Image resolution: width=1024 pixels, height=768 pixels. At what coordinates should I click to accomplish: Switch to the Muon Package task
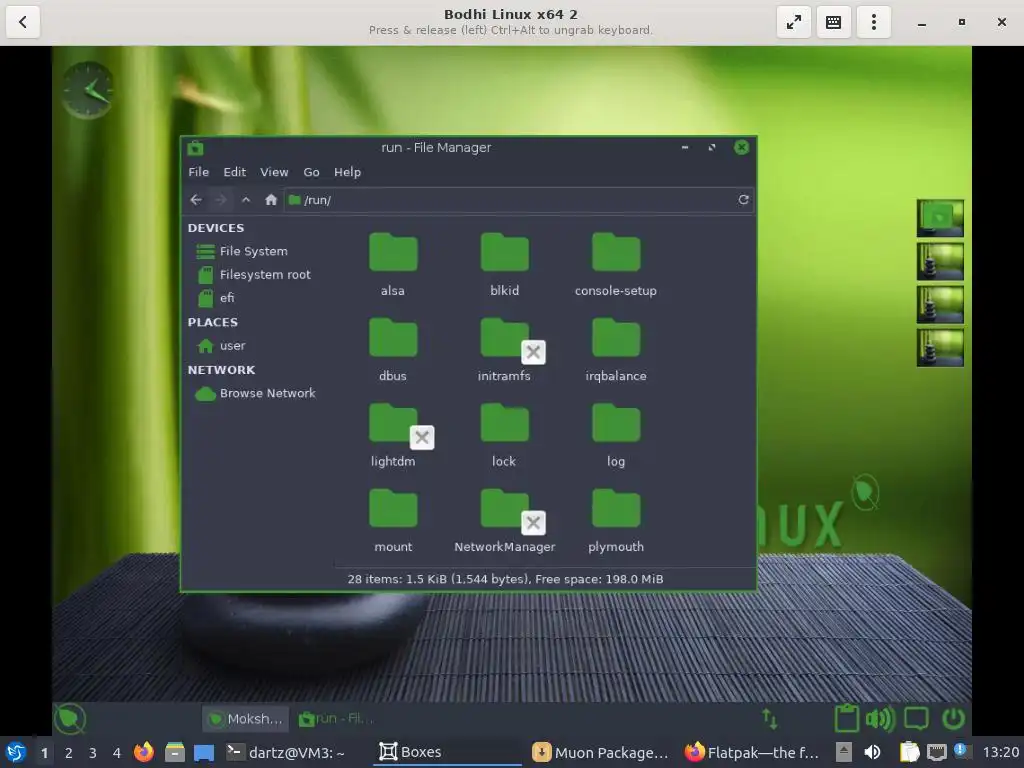[x=601, y=752]
